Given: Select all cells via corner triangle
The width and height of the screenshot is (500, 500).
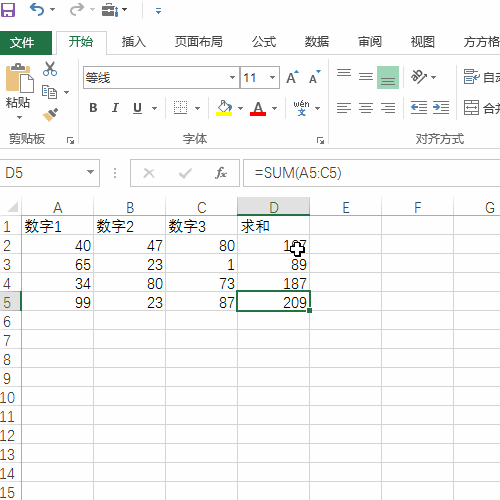Looking at the screenshot, I should 12,207.
